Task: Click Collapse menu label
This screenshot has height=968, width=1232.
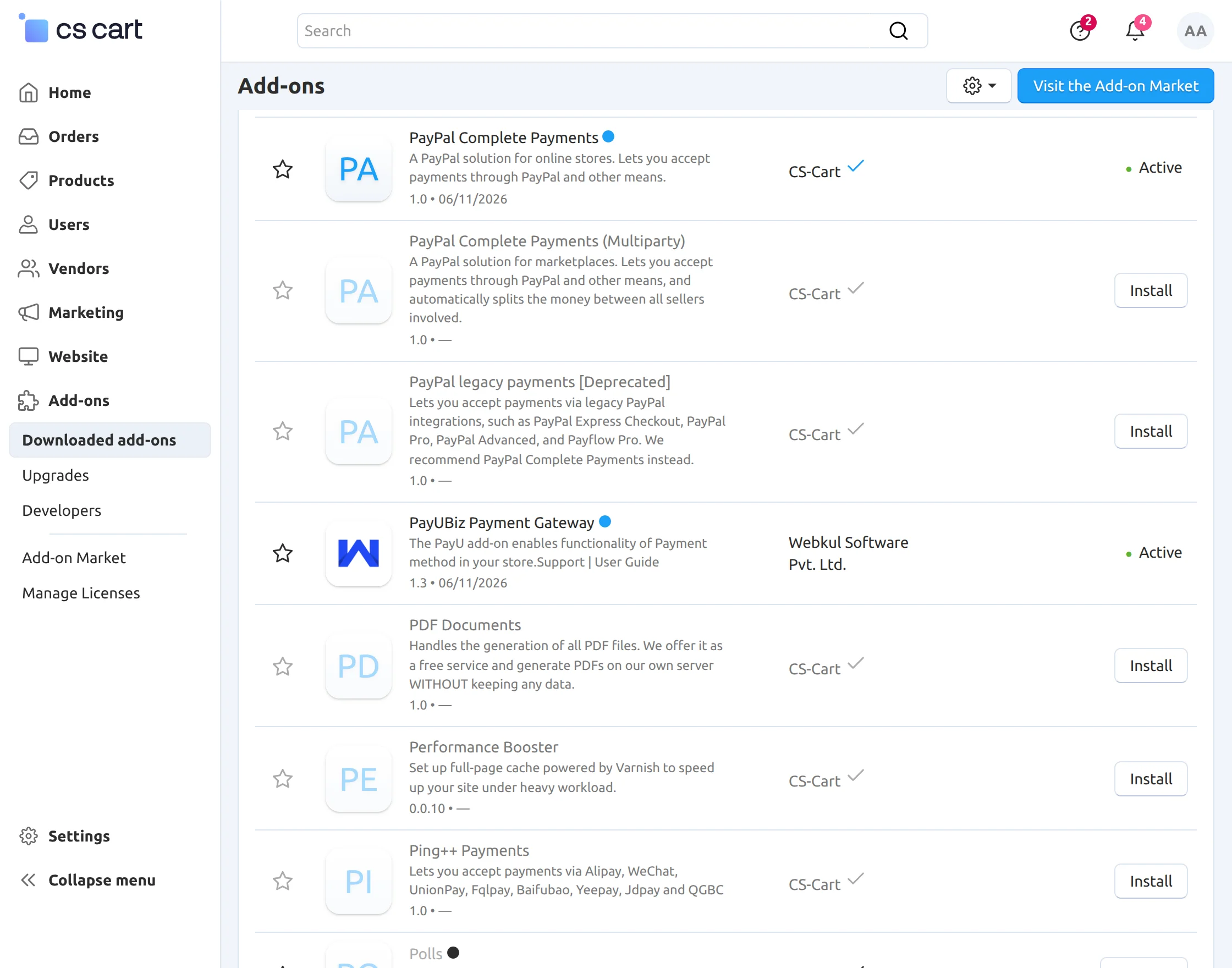Action: [102, 880]
